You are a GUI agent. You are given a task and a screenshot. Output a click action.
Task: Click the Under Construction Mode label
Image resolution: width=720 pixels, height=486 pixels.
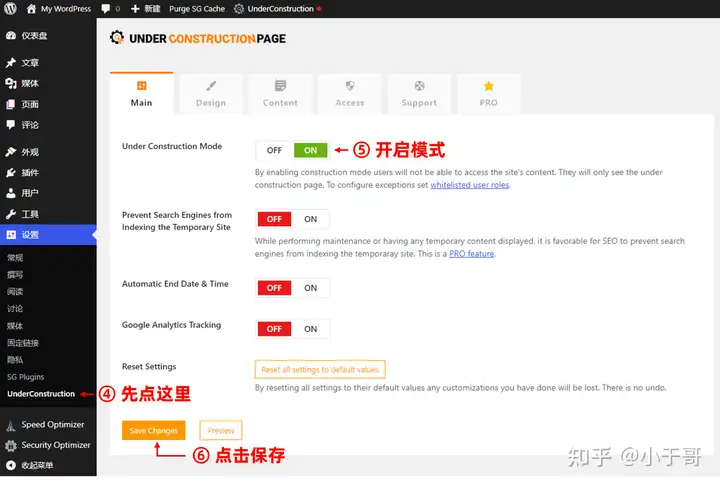point(172,146)
